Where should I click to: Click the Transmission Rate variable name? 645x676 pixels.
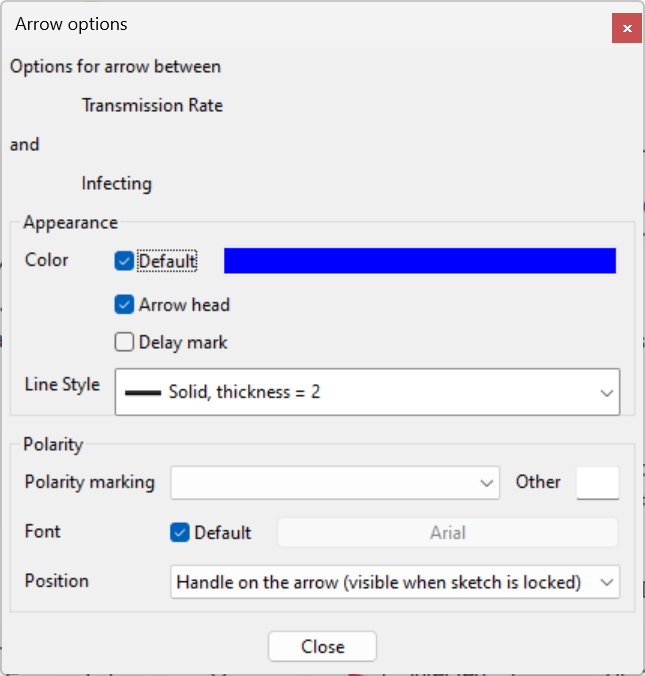152,105
